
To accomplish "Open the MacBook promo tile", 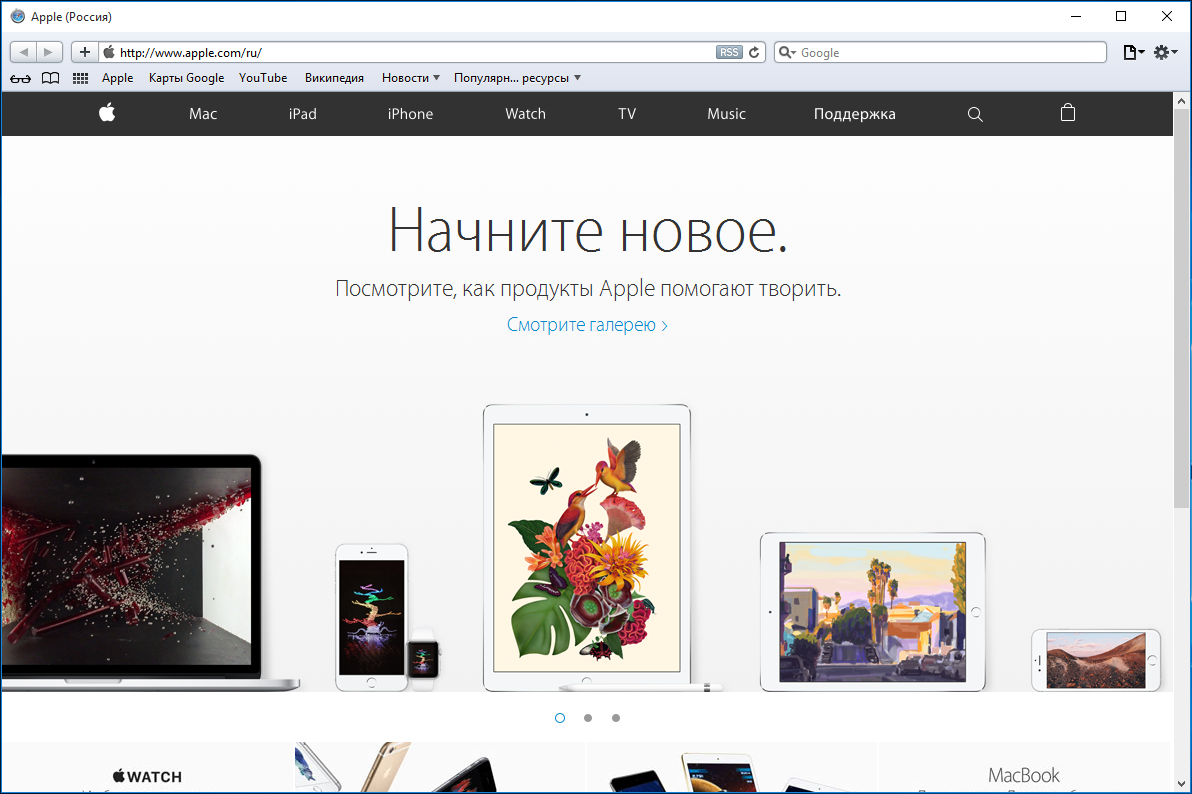I will click(x=1023, y=768).
